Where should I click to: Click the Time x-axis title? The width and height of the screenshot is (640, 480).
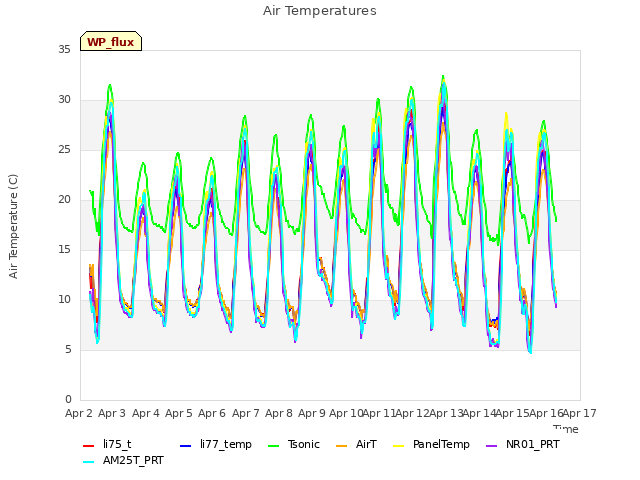pos(566,429)
